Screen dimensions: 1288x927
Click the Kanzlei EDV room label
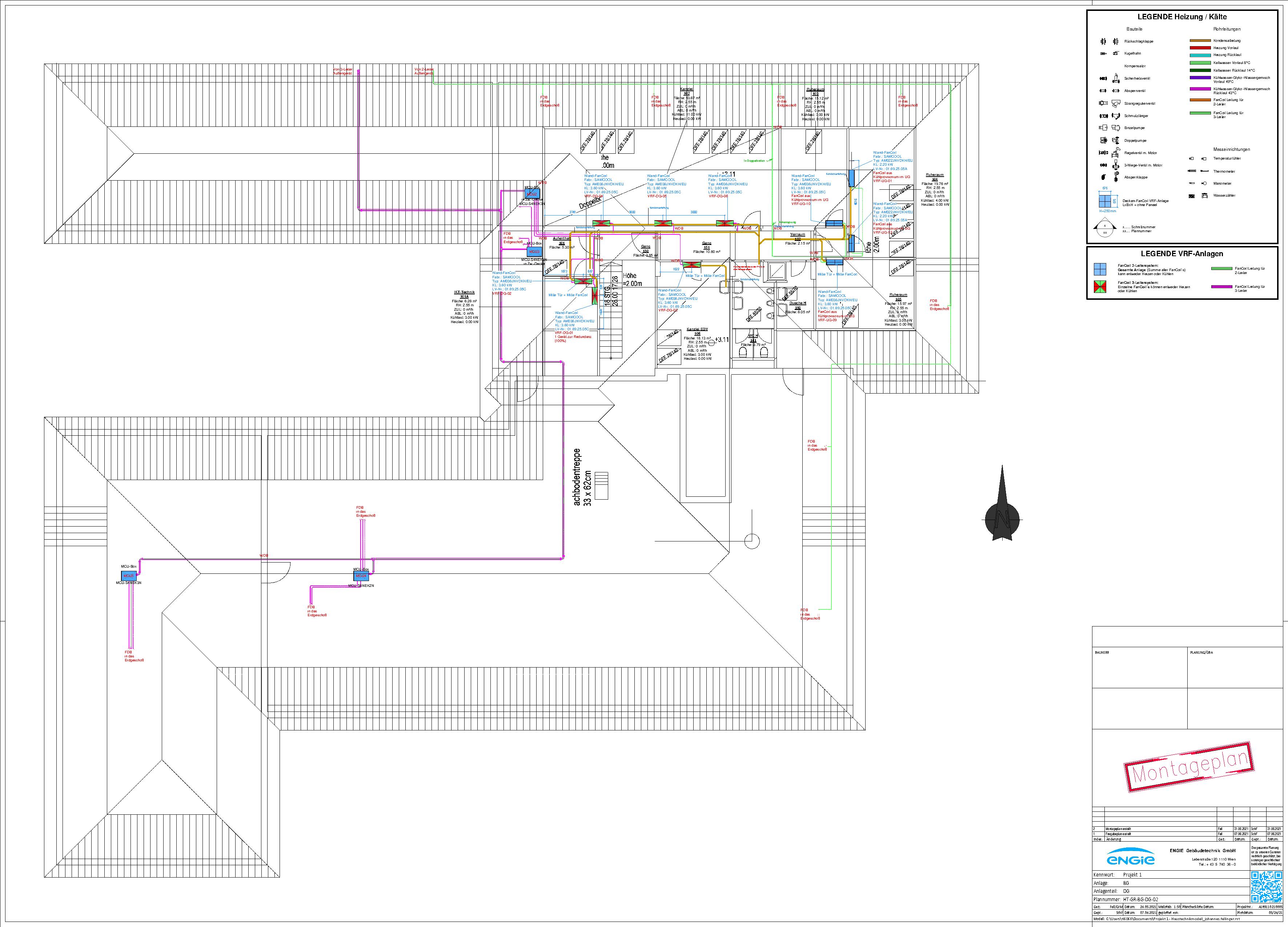coord(697,329)
